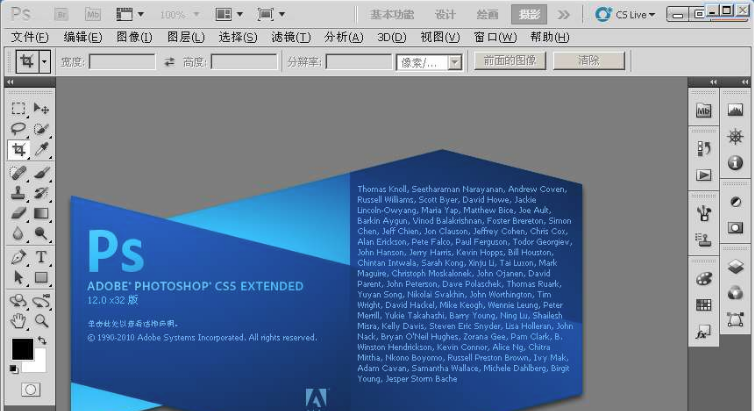Select the Rectangle shape tool
Viewport: 754px width, 411px height.
pos(41,277)
